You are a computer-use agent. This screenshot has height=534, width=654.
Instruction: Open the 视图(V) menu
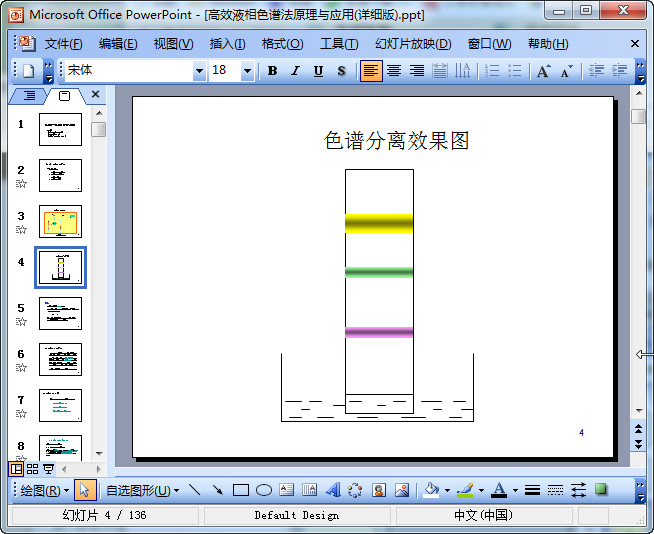[x=174, y=43]
